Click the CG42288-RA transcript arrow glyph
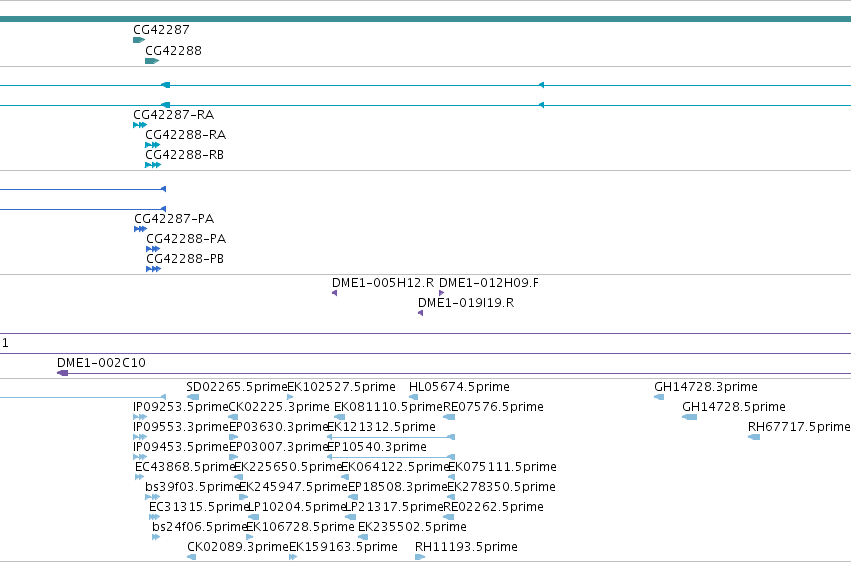The height and width of the screenshot is (562, 851). pyautogui.click(x=153, y=145)
